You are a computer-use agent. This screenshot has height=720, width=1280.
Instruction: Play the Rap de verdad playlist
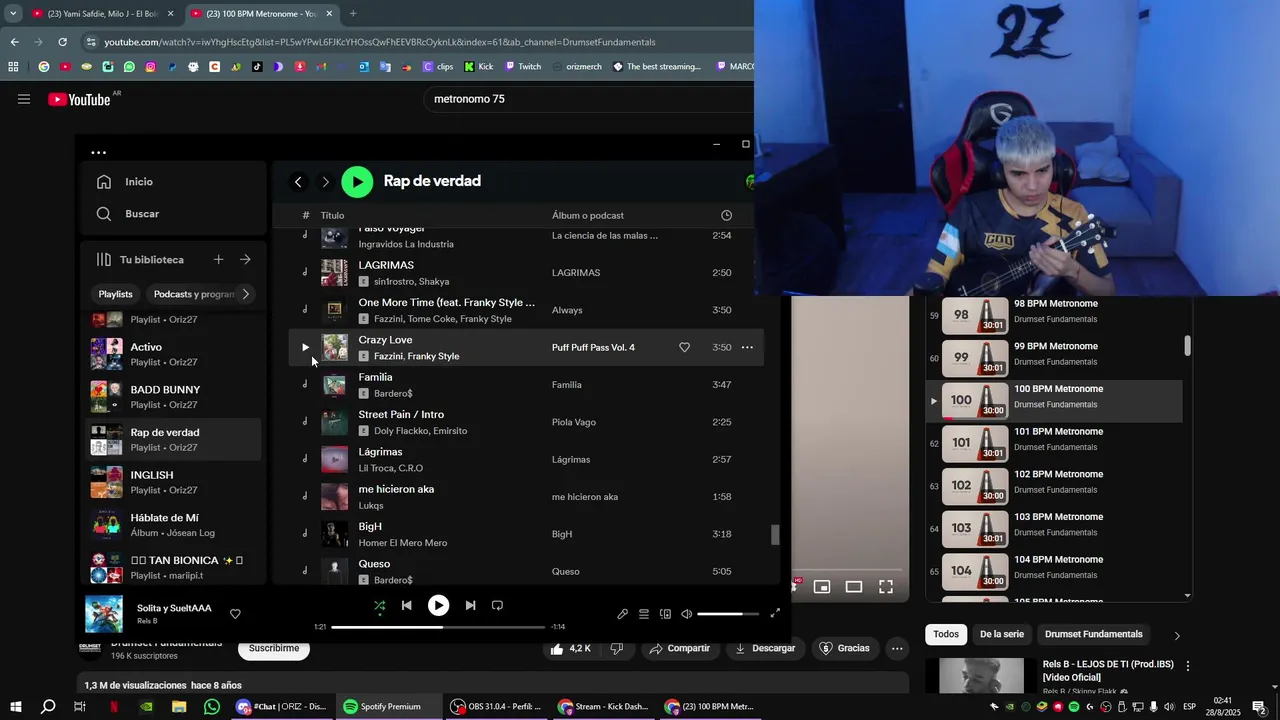click(x=357, y=181)
